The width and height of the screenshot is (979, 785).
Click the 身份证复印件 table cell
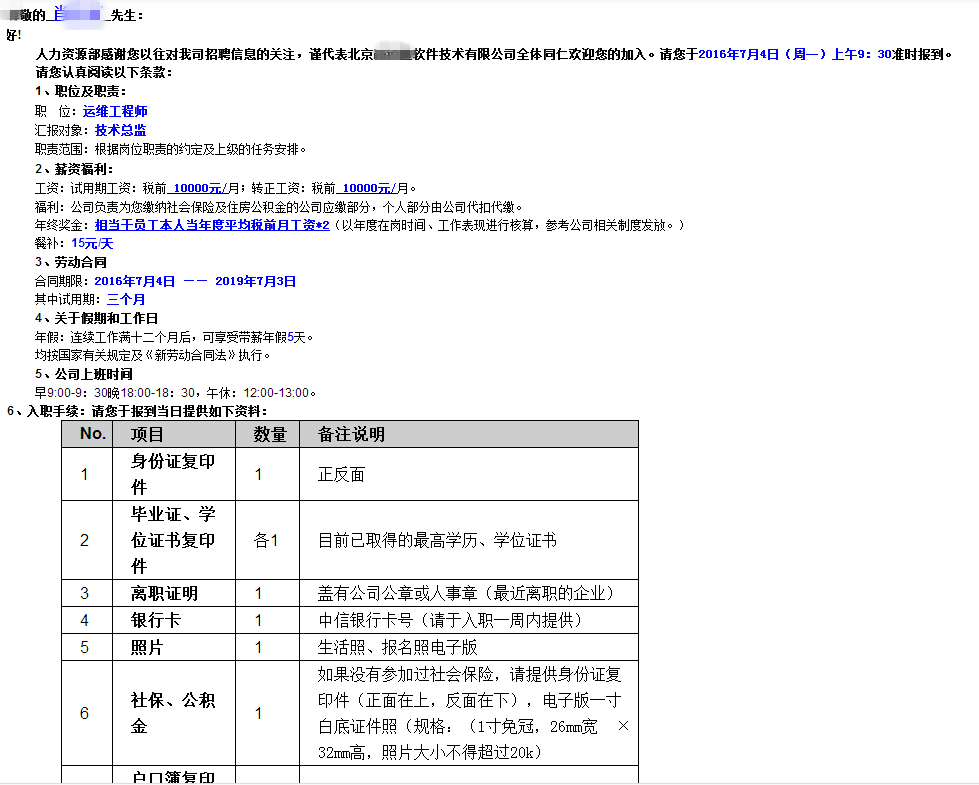(x=173, y=474)
